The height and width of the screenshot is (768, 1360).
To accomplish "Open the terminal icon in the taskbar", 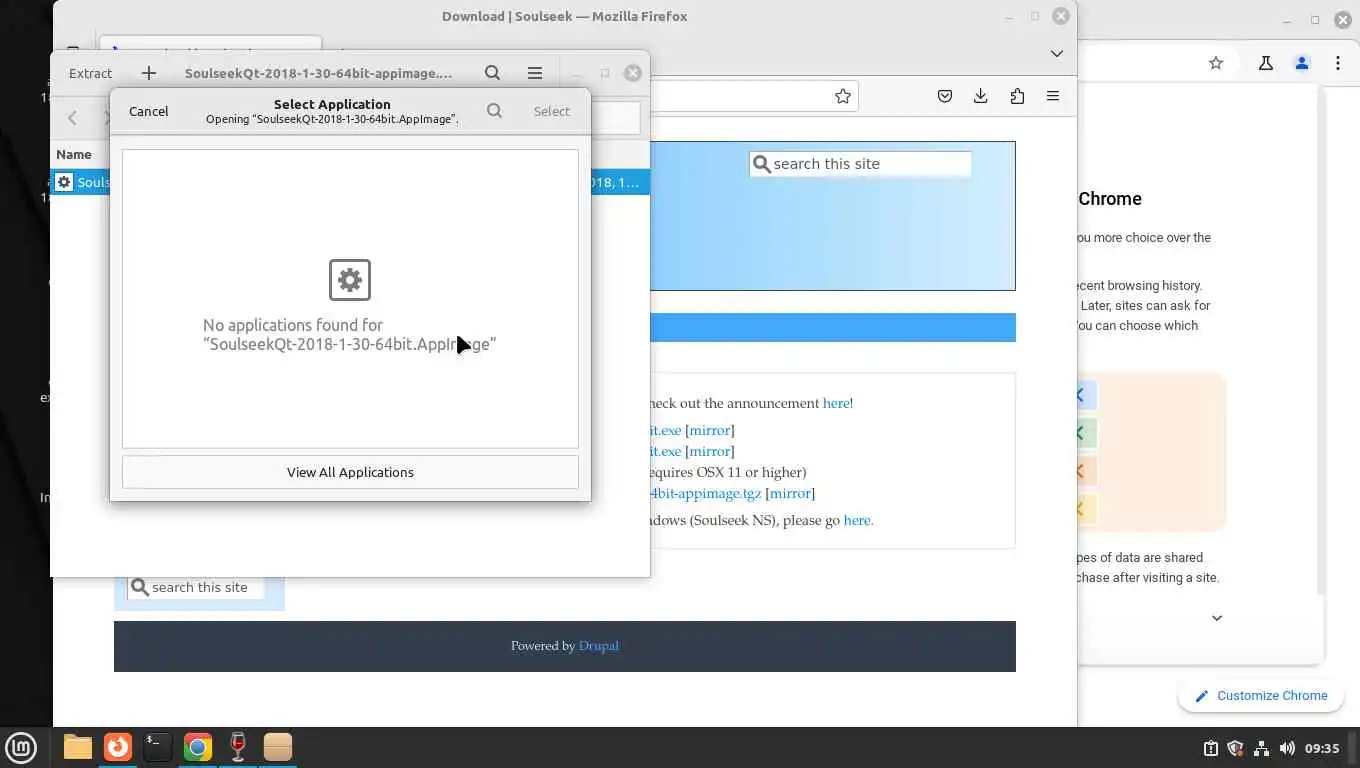I will (x=157, y=747).
